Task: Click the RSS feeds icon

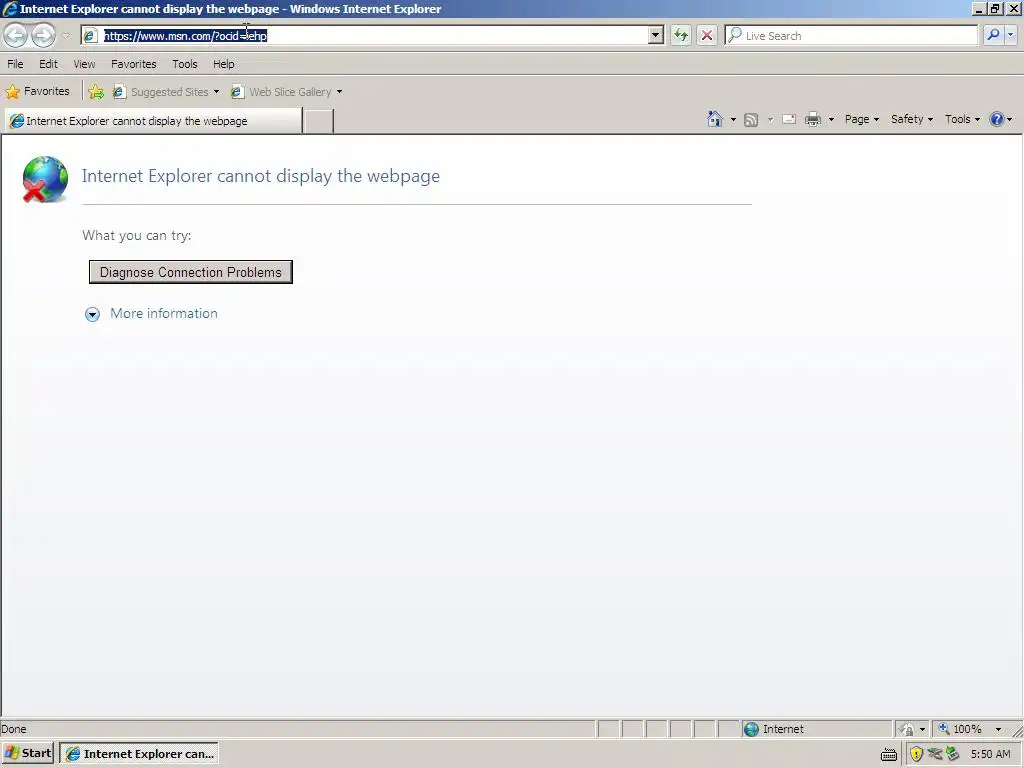Action: point(751,120)
